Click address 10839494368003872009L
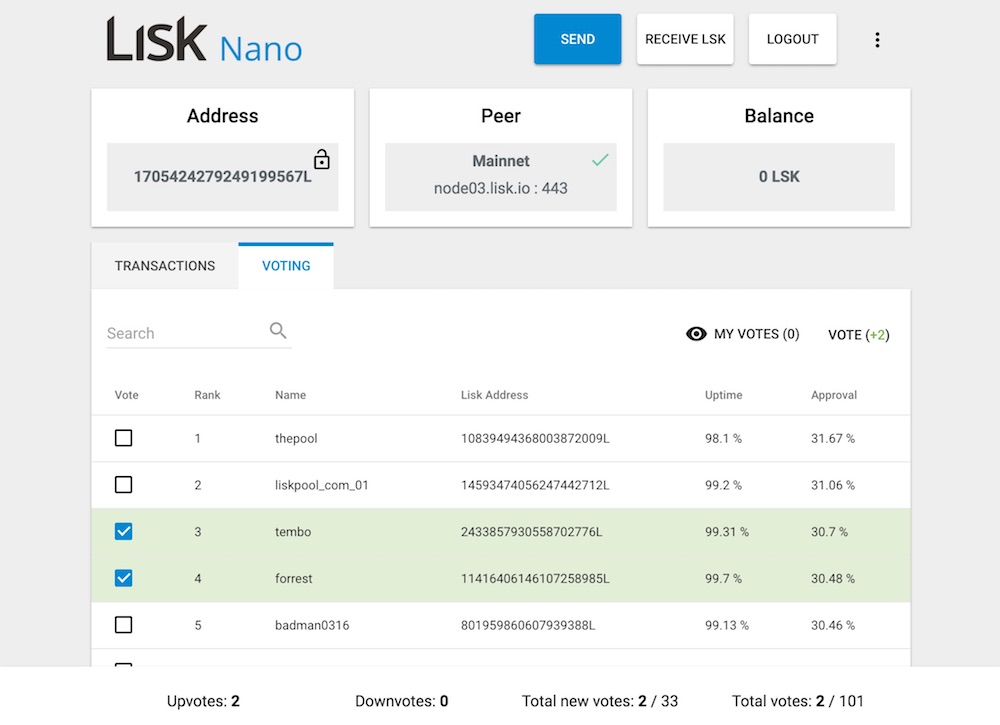Screen dimensions: 1000x725 pyautogui.click(x=534, y=438)
